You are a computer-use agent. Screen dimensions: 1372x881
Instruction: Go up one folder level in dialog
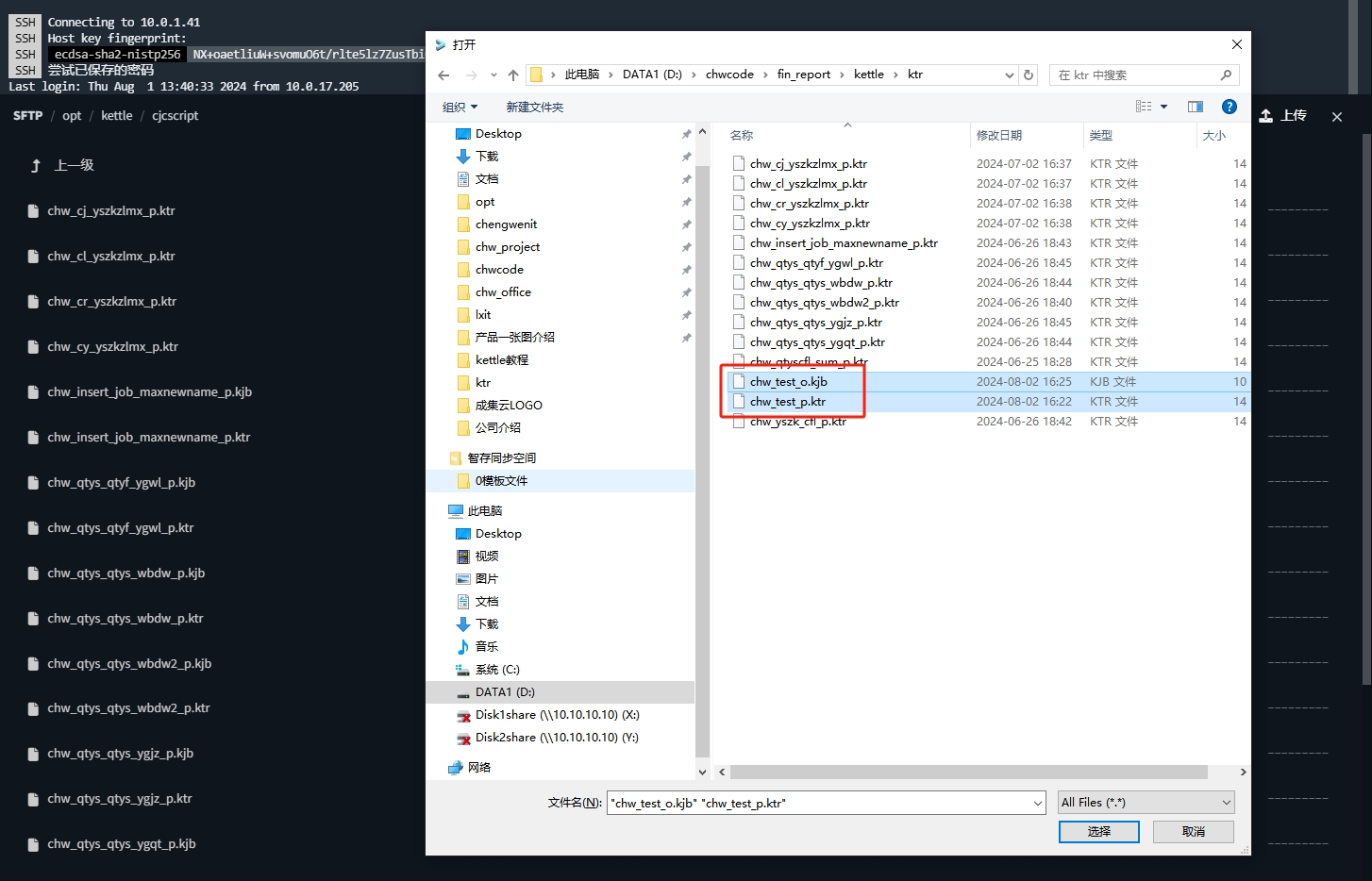(513, 75)
